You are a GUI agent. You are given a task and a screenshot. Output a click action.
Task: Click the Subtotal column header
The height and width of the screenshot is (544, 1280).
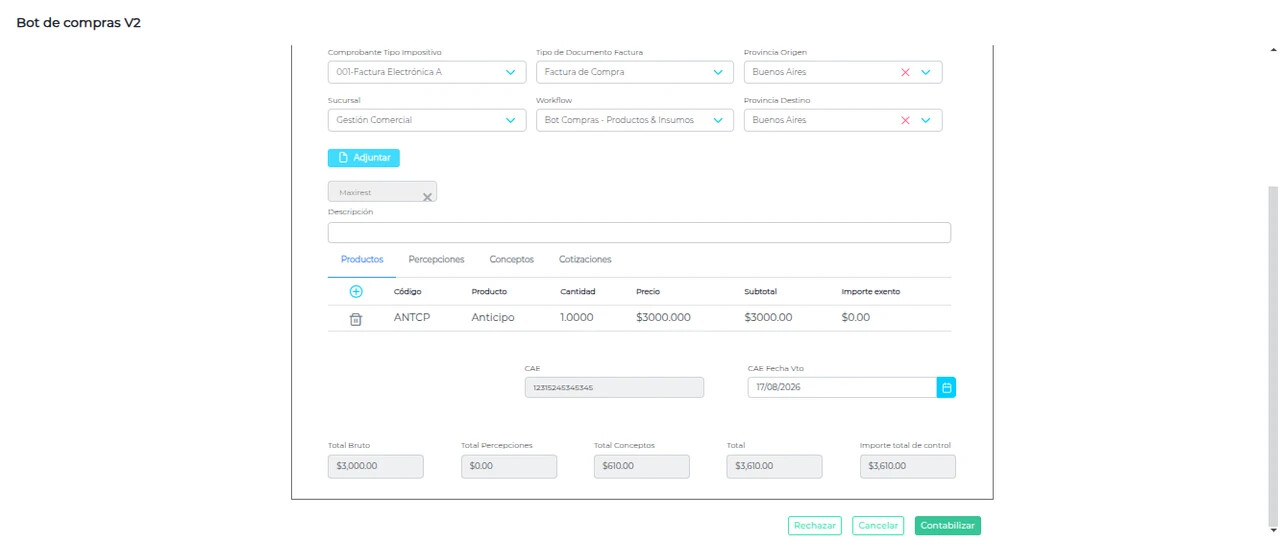[x=761, y=292]
